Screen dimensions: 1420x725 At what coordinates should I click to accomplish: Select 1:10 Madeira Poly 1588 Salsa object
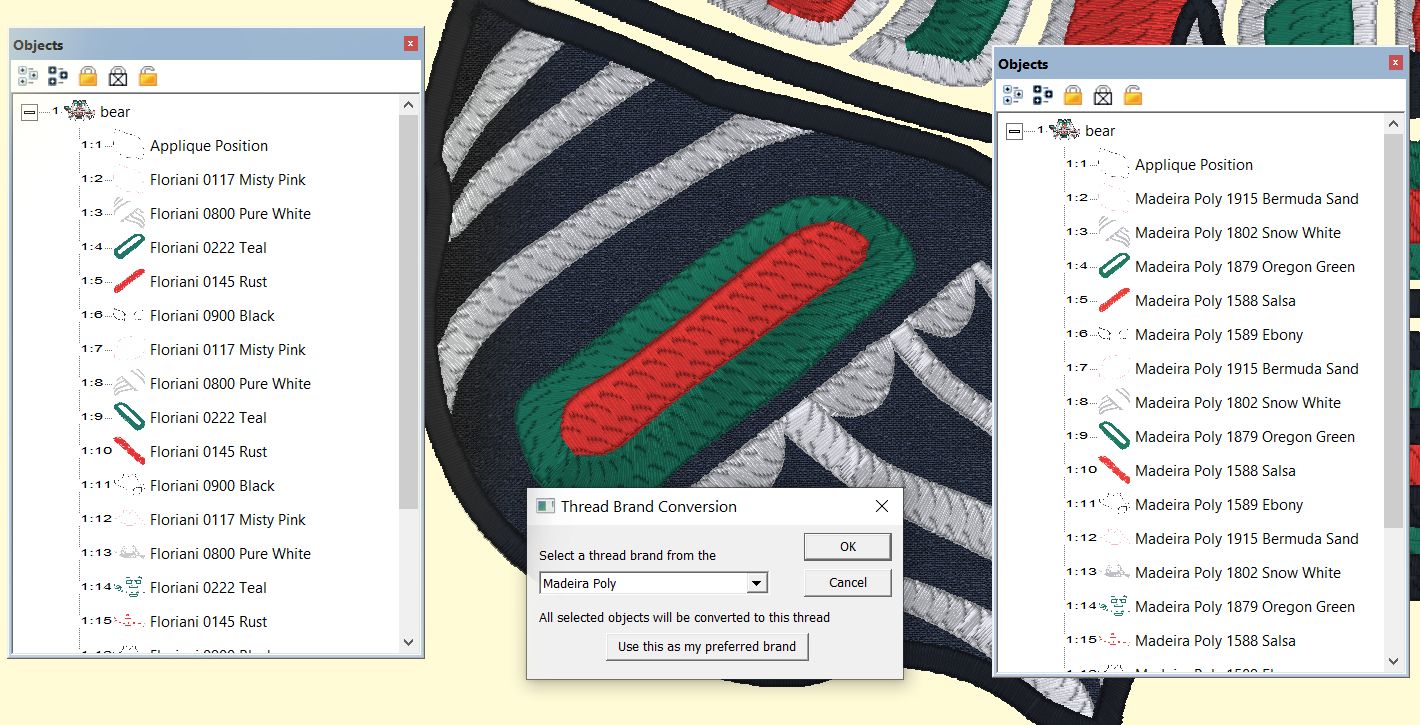point(1214,471)
